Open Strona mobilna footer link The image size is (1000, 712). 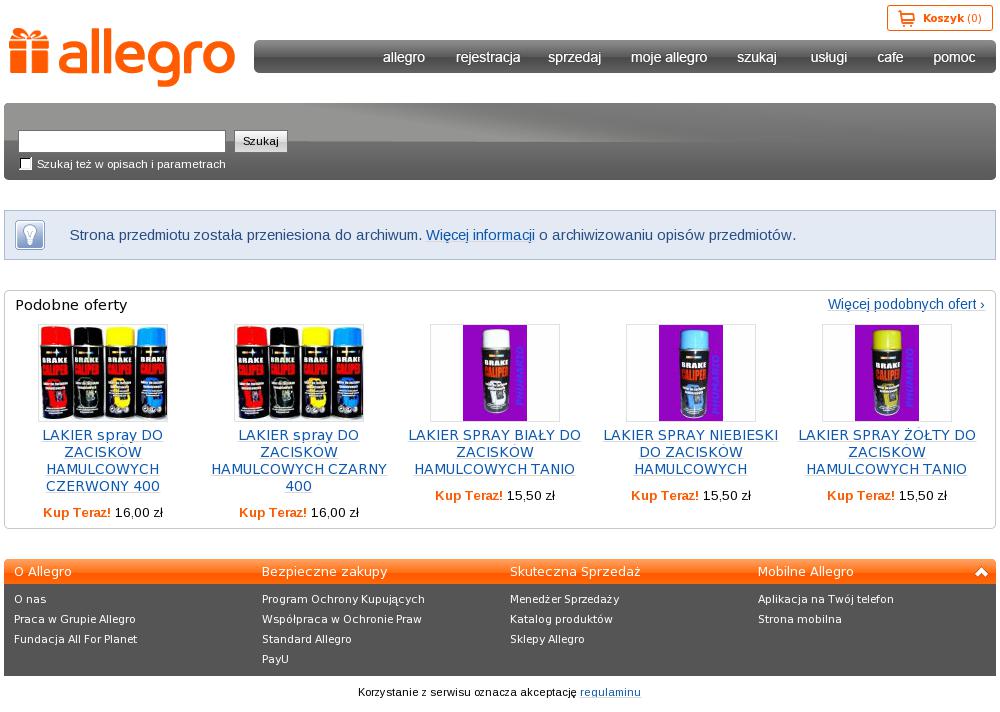point(800,619)
